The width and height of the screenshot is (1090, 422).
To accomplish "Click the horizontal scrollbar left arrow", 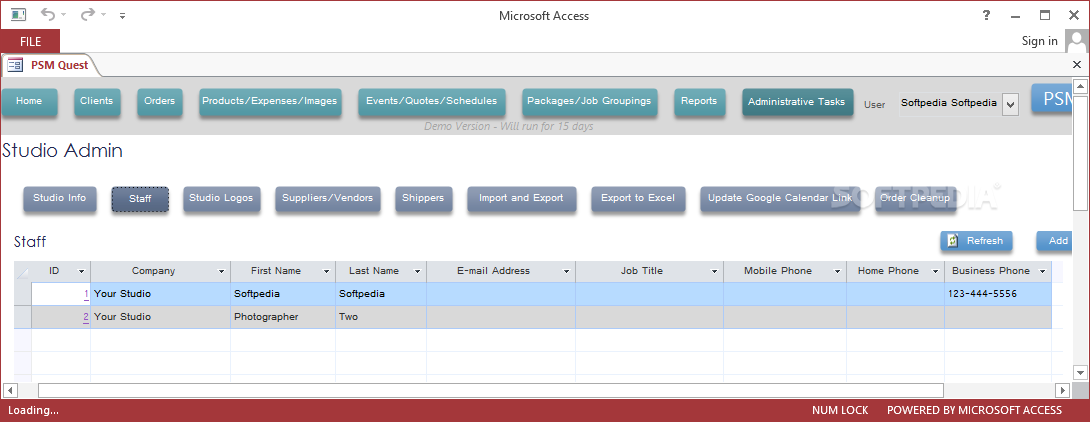I will [10, 390].
